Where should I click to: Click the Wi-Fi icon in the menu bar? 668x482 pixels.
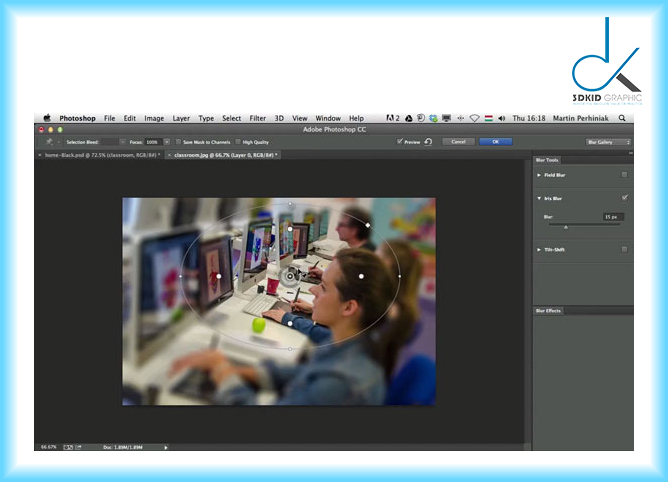[x=474, y=118]
